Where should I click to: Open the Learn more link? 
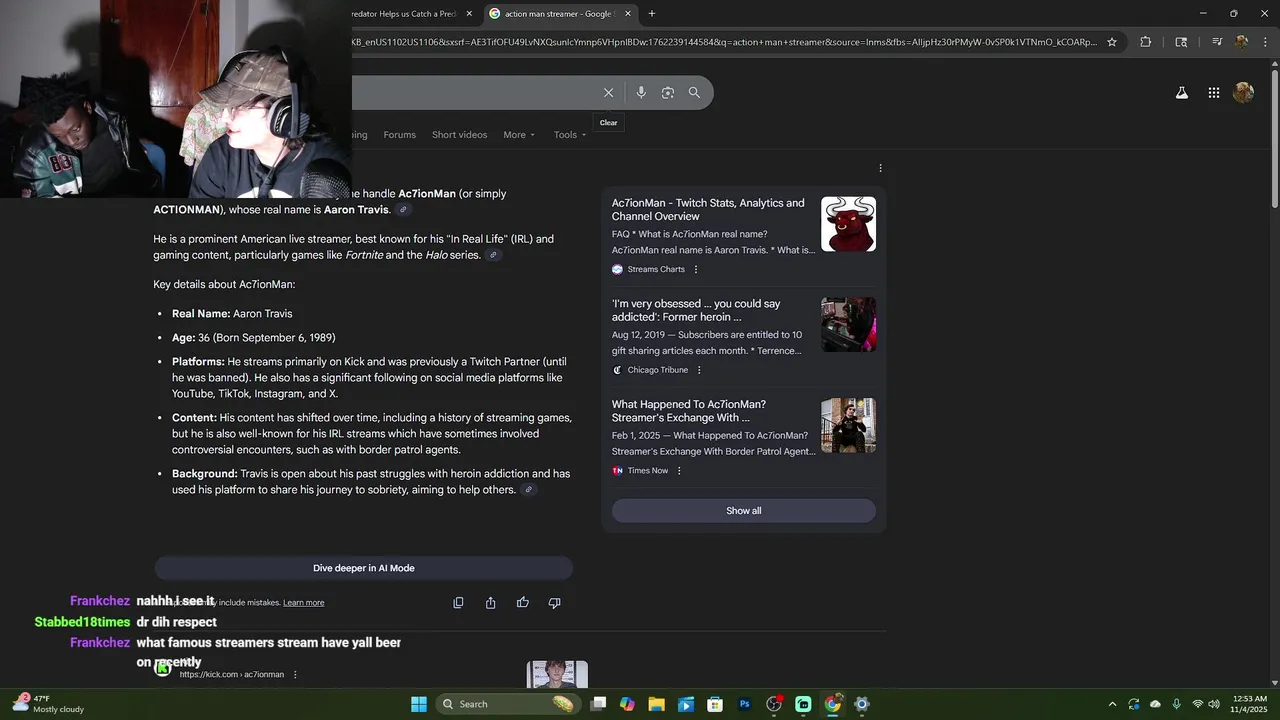point(303,603)
